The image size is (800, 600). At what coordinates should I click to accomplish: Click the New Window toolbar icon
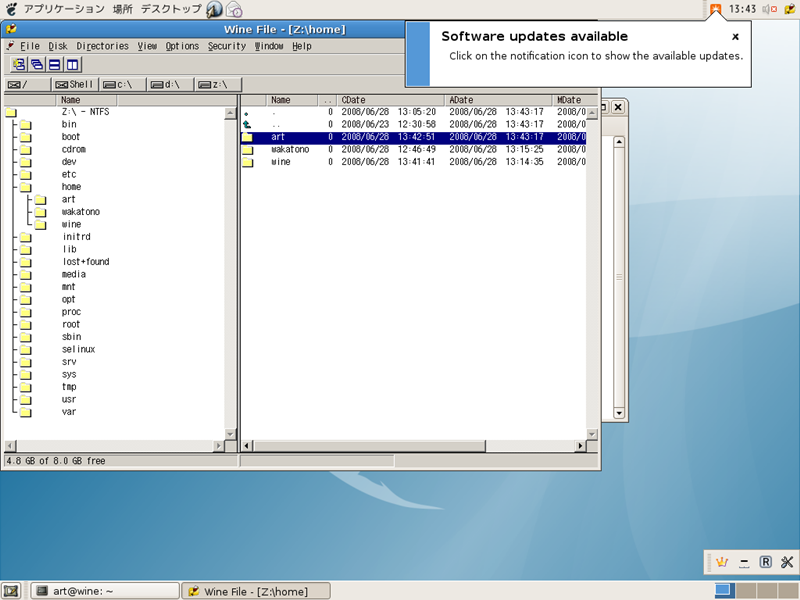pyautogui.click(x=19, y=64)
